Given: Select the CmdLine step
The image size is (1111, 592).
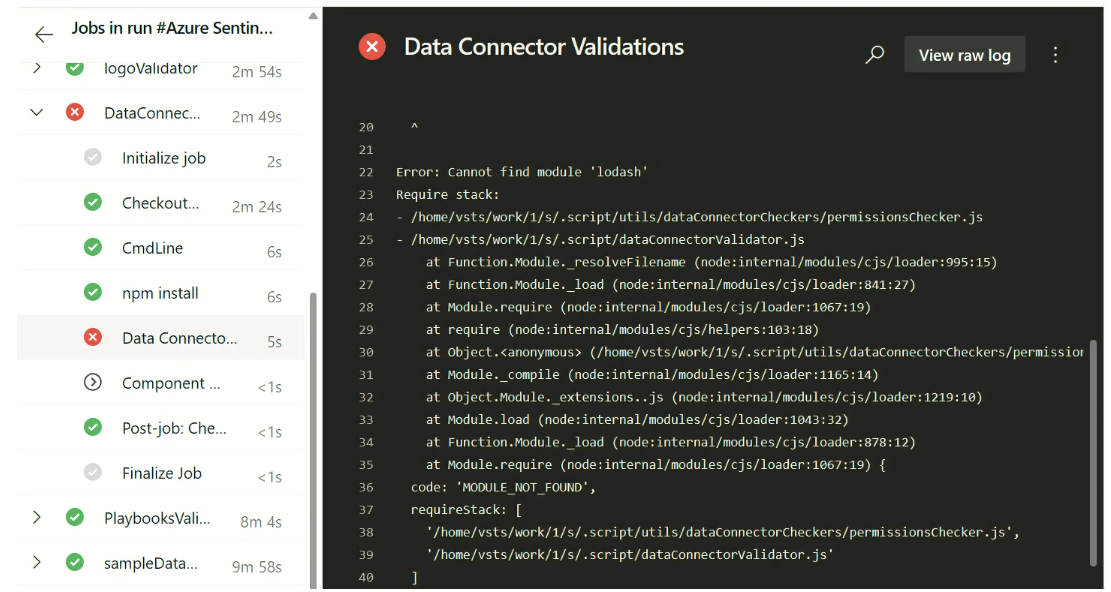Looking at the screenshot, I should click(x=161, y=248).
